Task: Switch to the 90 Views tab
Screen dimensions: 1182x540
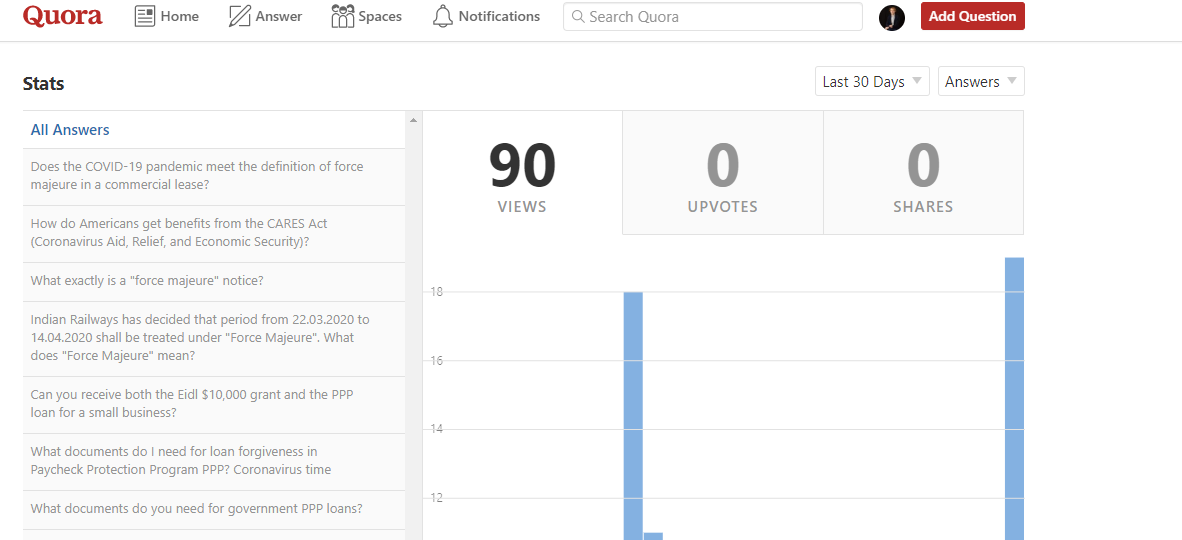Action: [522, 173]
